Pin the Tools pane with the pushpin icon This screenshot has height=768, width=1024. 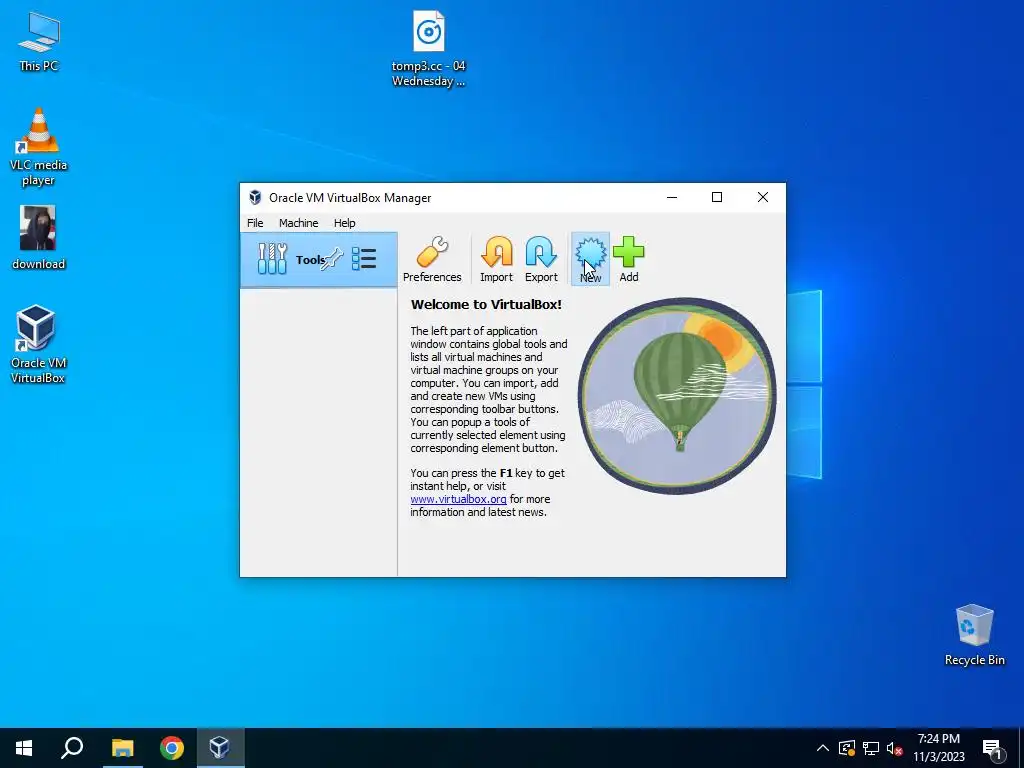click(x=332, y=259)
